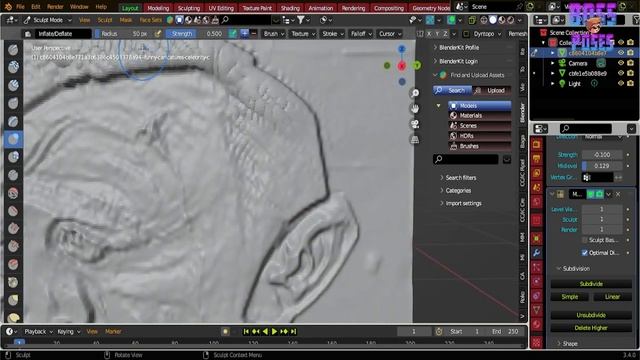Set brush direction to Subtract (minus)

(x=253, y=34)
